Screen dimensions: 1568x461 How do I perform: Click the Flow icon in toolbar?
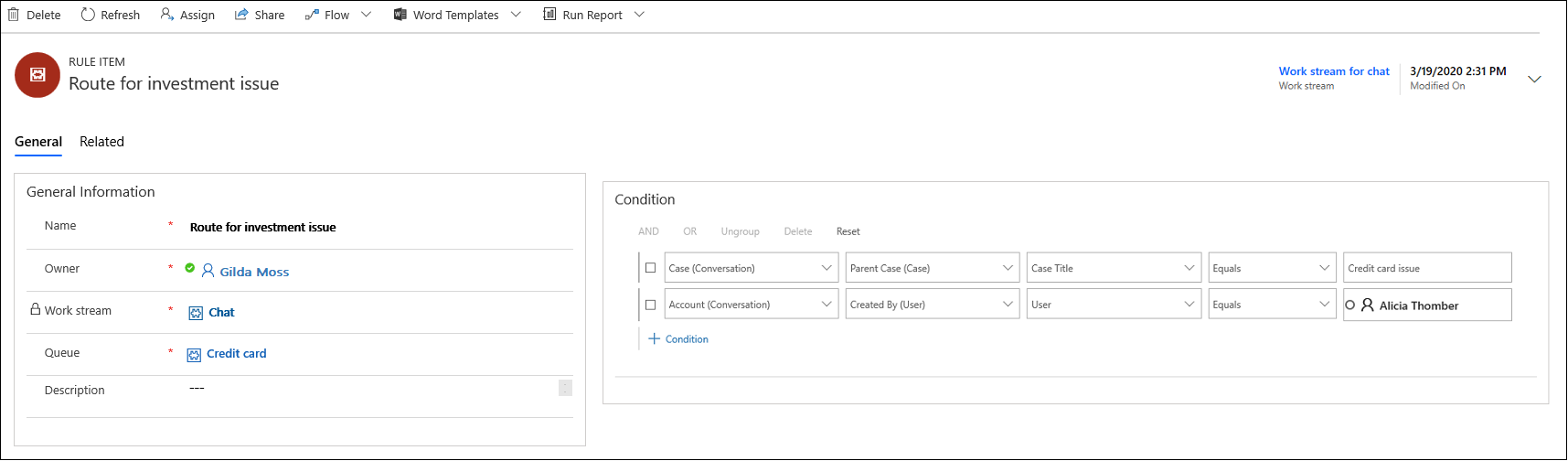click(312, 15)
